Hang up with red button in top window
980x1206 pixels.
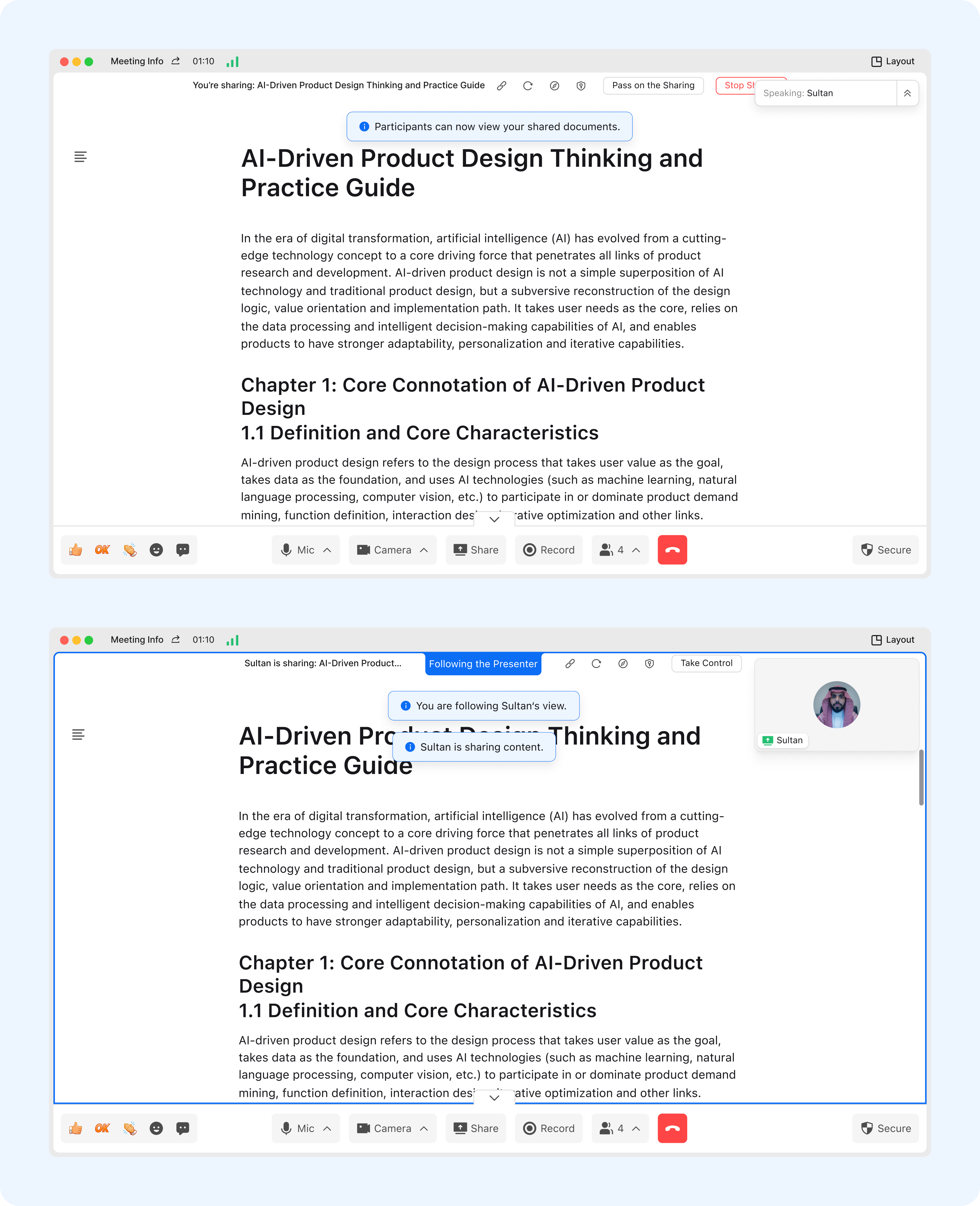(672, 550)
